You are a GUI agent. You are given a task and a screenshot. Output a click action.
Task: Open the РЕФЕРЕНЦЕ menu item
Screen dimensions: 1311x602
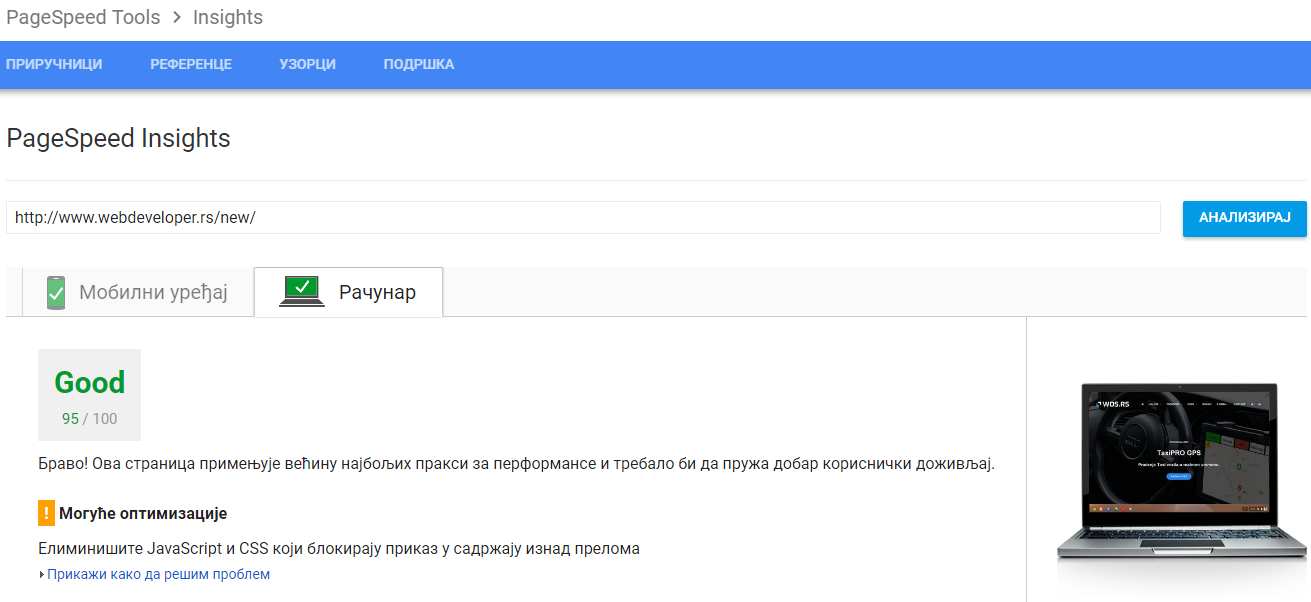pos(191,64)
